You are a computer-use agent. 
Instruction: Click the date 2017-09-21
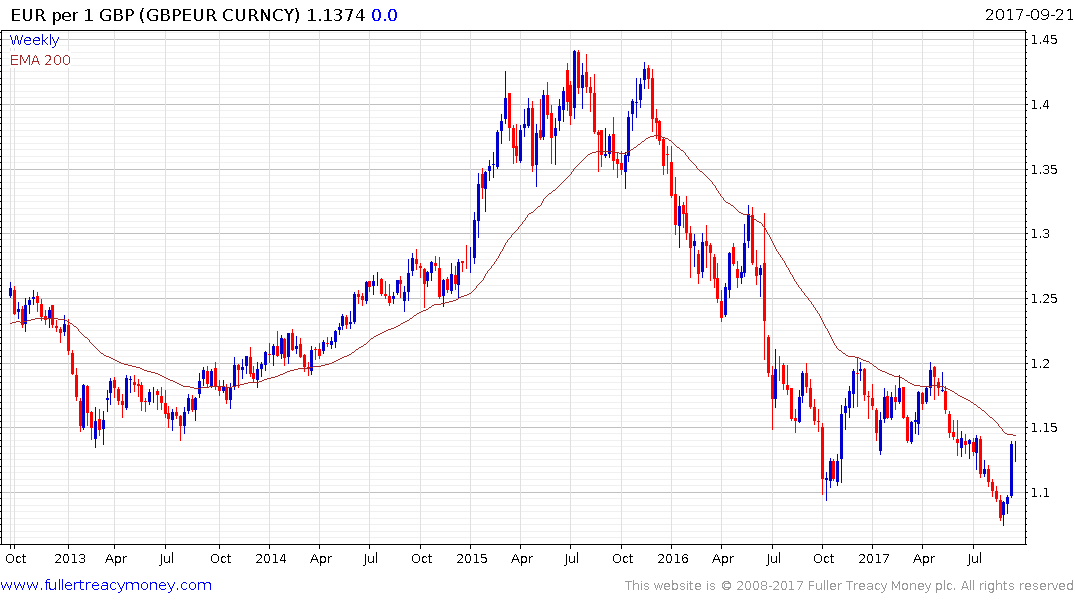point(1029,15)
